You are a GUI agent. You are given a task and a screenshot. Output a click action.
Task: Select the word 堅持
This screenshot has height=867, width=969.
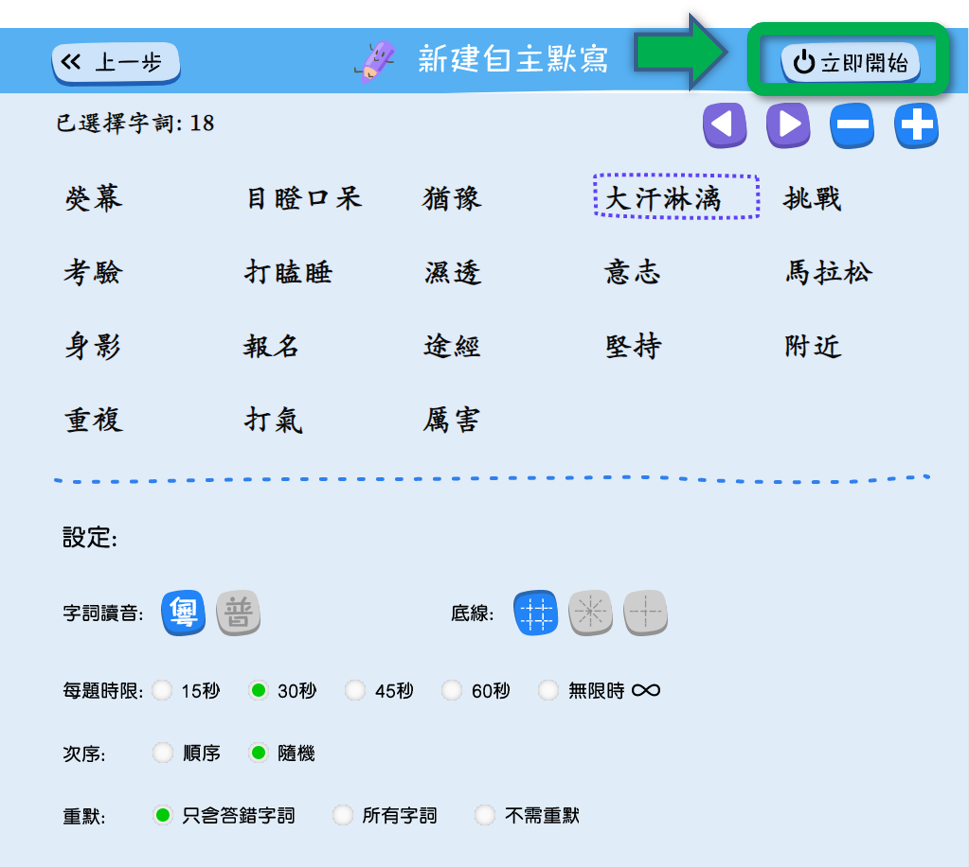633,346
